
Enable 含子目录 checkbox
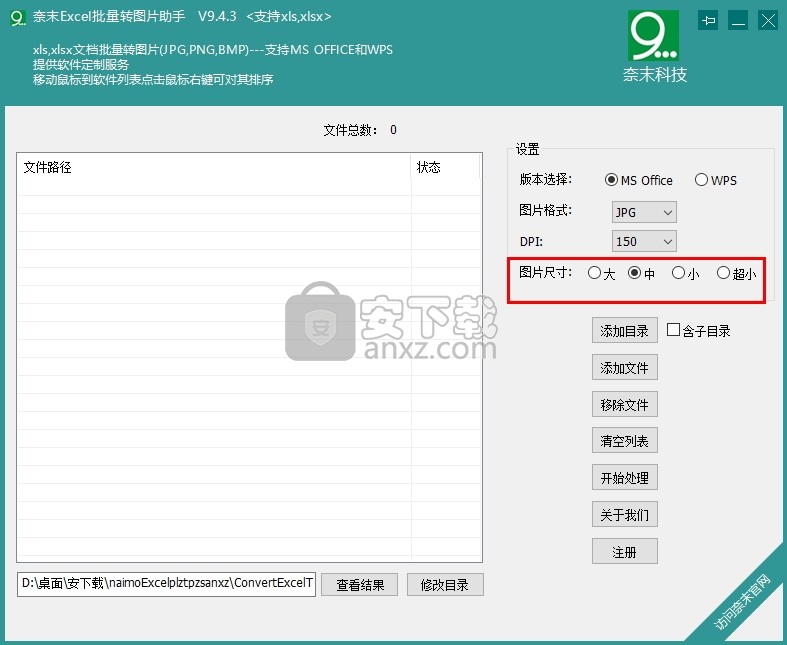pyautogui.click(x=699, y=331)
